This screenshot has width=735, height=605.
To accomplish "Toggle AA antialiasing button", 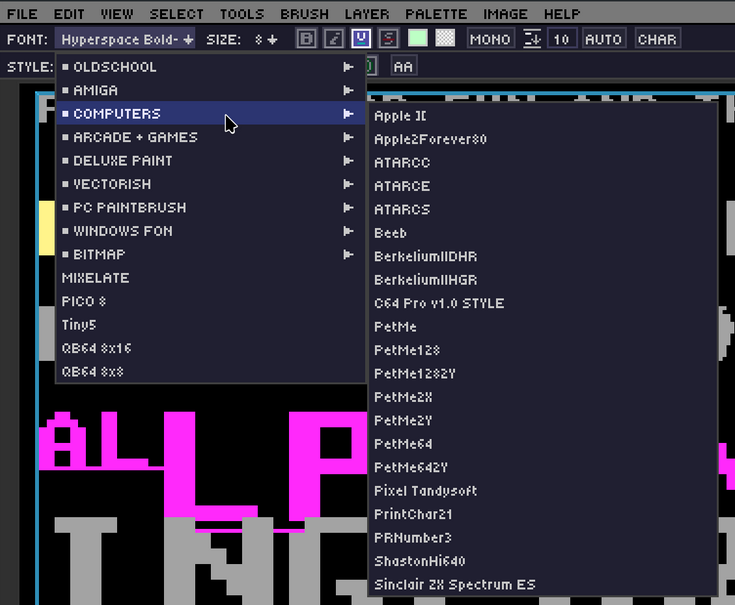I will [403, 67].
